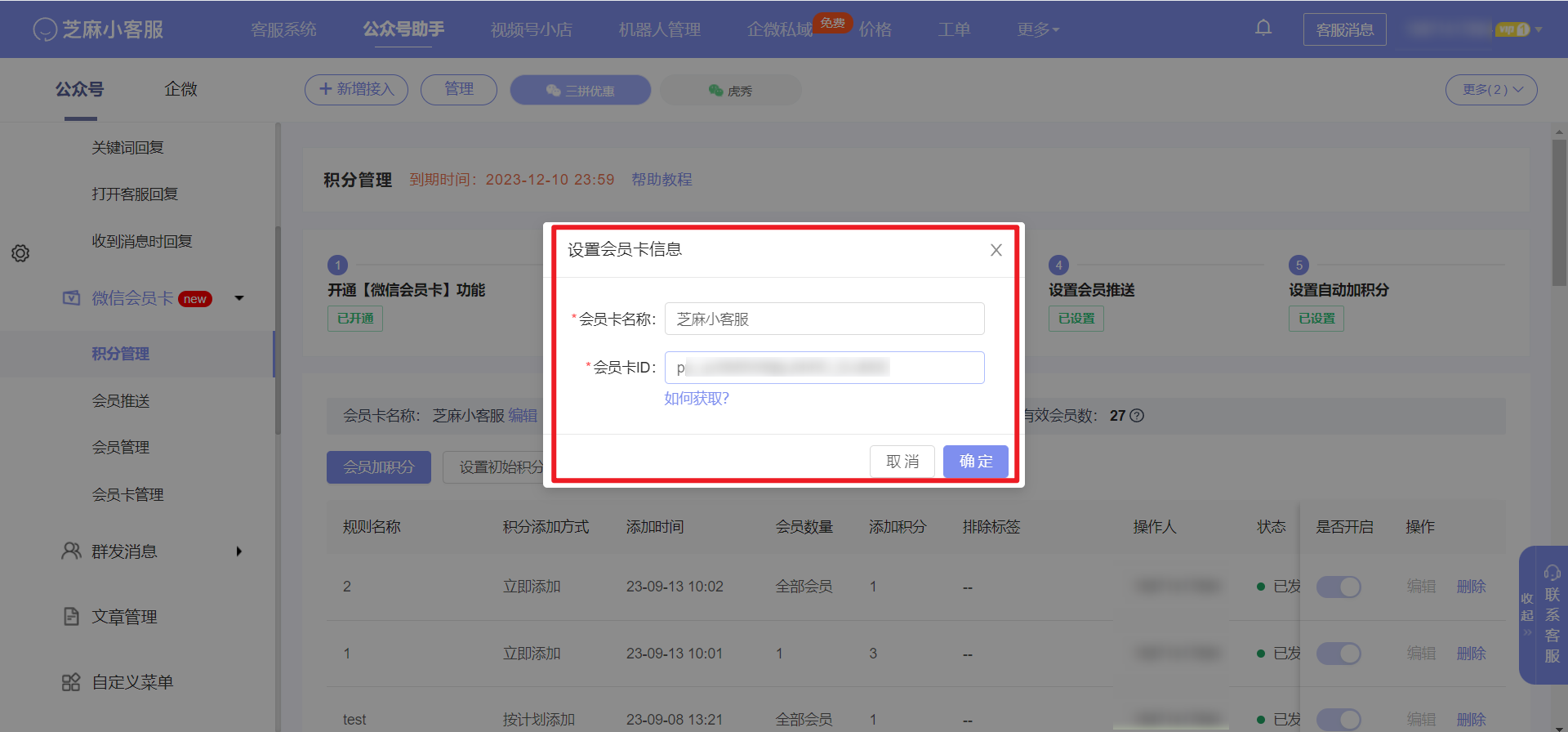1568x732 pixels.
Task: Switch to the 企微 tab
Action: [181, 89]
